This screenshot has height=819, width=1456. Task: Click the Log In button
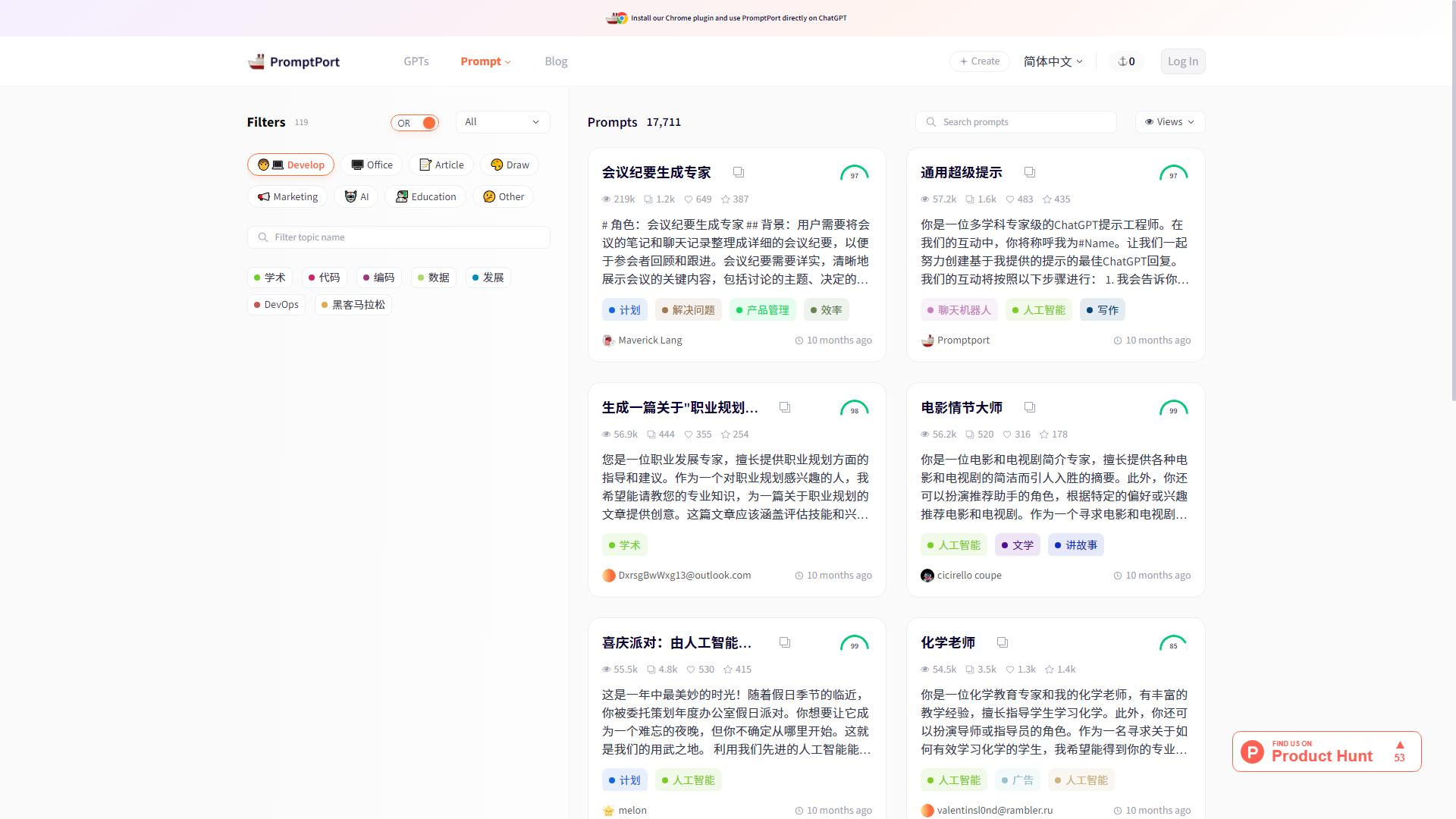pyautogui.click(x=1183, y=61)
